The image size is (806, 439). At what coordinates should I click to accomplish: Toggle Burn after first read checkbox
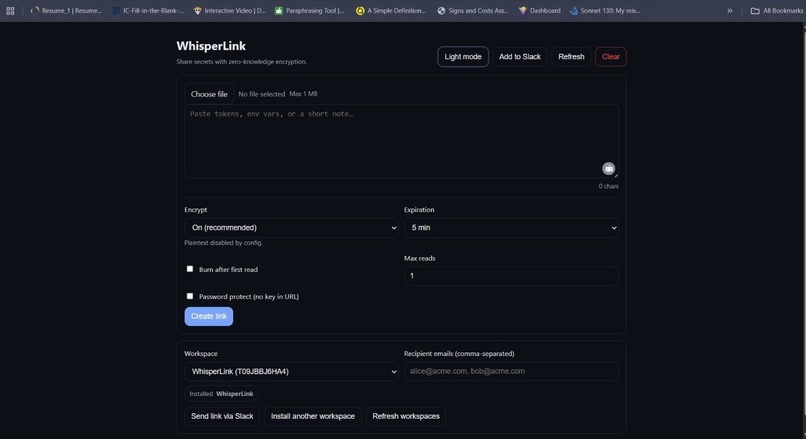pyautogui.click(x=190, y=269)
